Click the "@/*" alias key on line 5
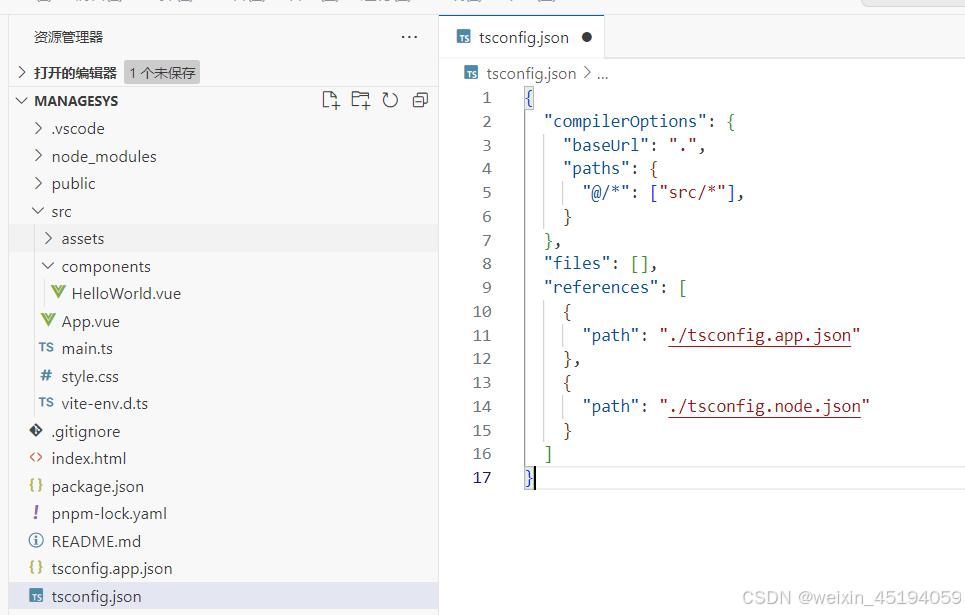Viewport: 965px width, 615px height. click(606, 193)
